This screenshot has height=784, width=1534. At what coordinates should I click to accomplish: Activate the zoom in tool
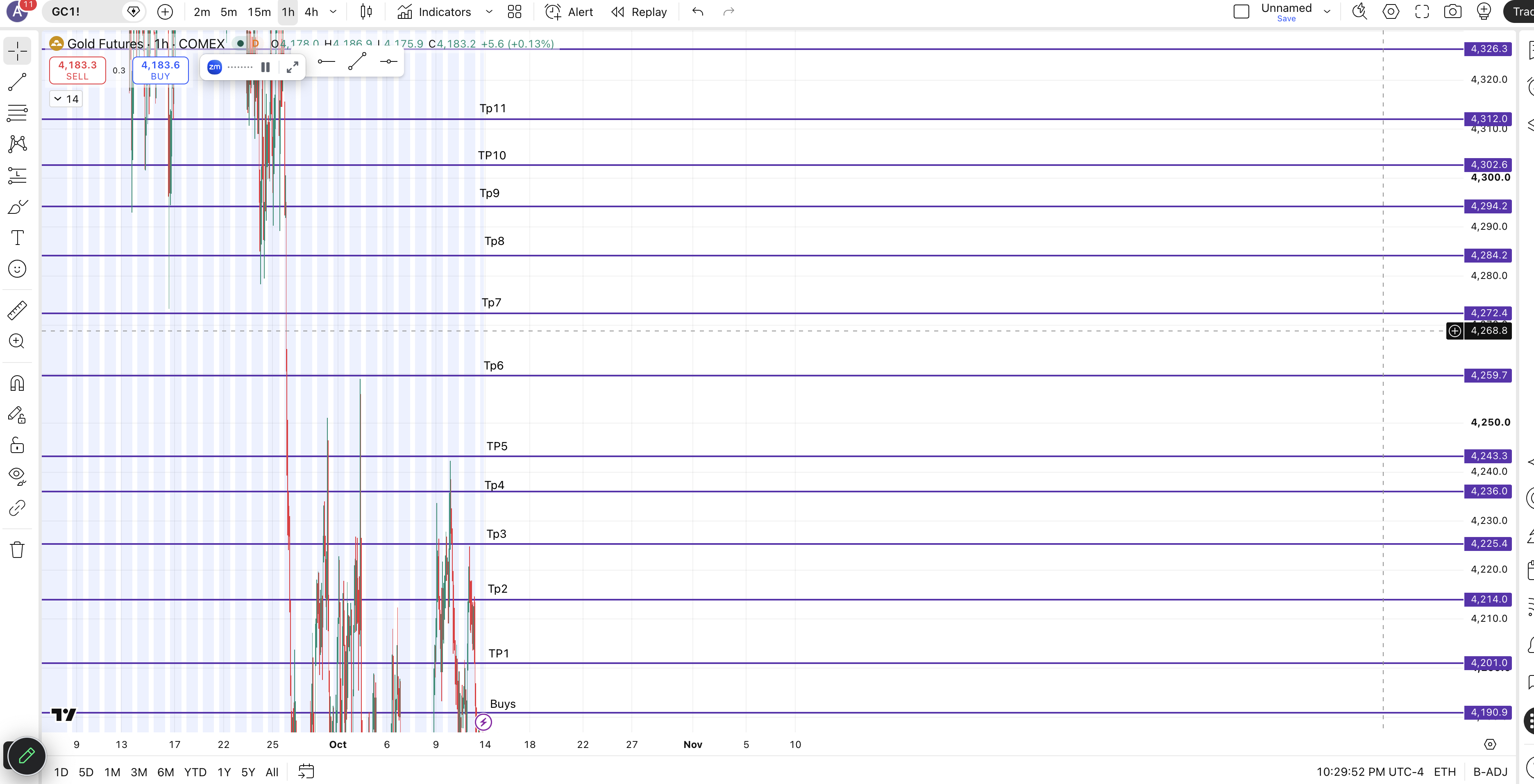pyautogui.click(x=17, y=341)
